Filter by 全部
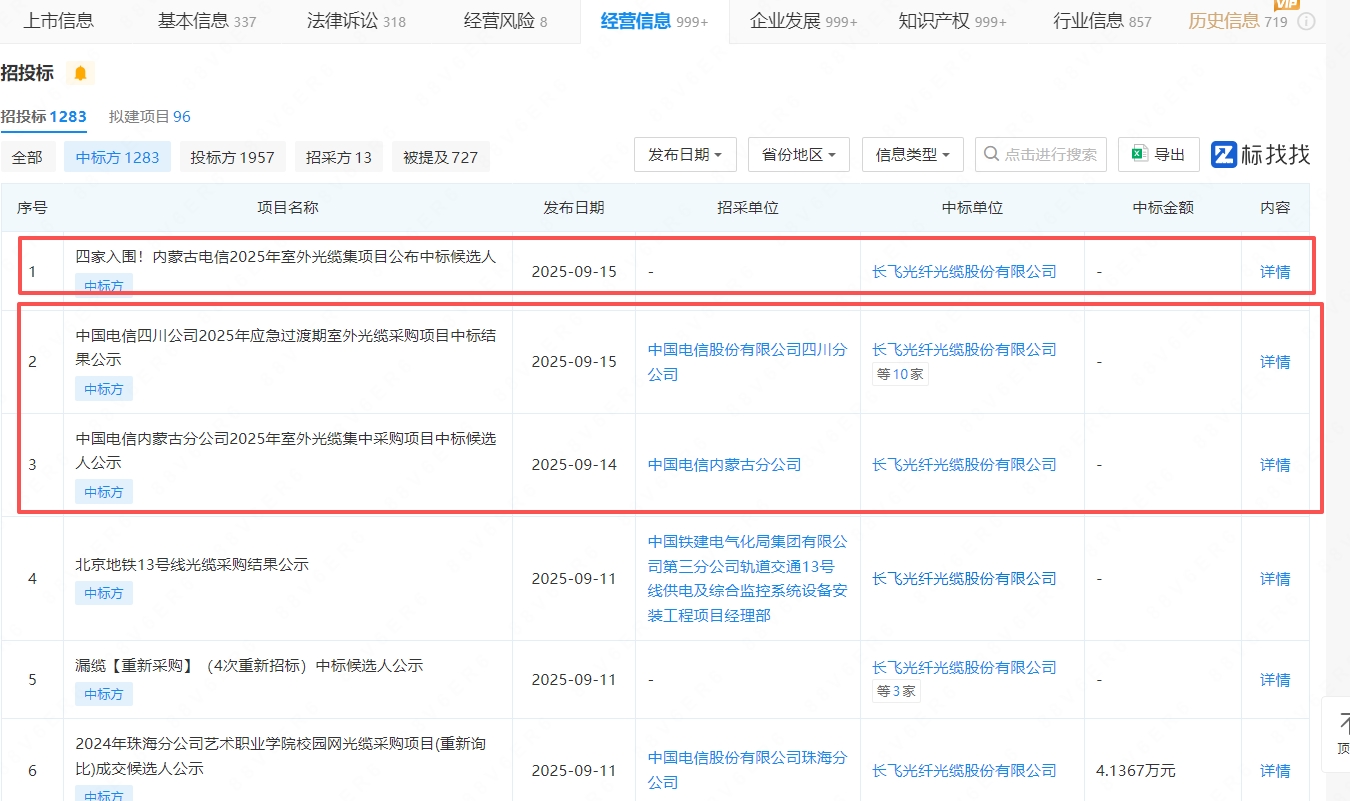Screen dimensions: 1350x801 pos(28,157)
